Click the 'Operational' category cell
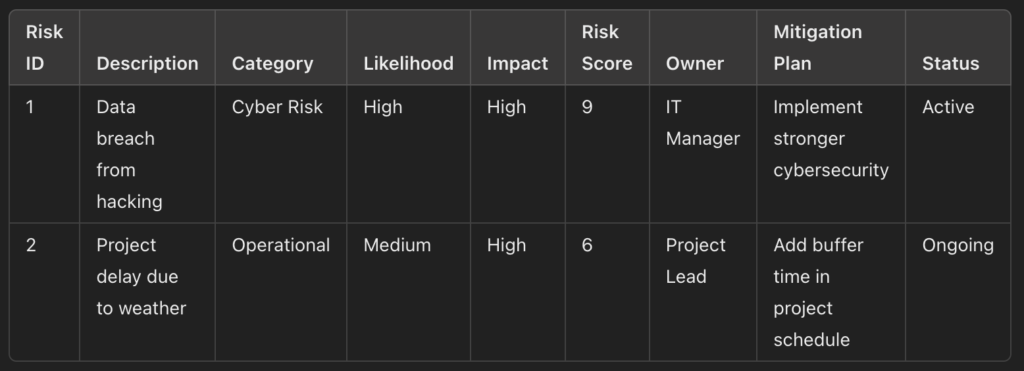Screen dimensions: 1024x371 tap(281, 292)
